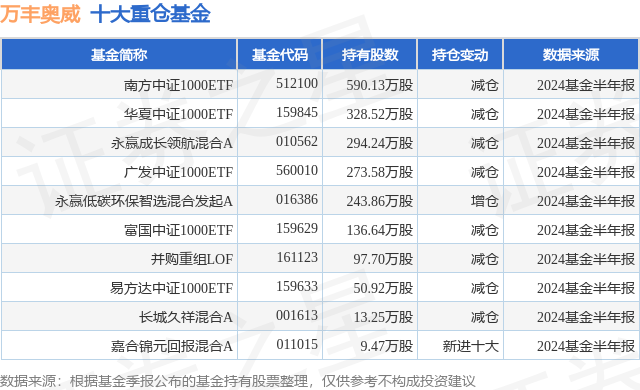640x390 pixels.
Task: Click the 328.52万股 holding value
Action: tap(380, 114)
